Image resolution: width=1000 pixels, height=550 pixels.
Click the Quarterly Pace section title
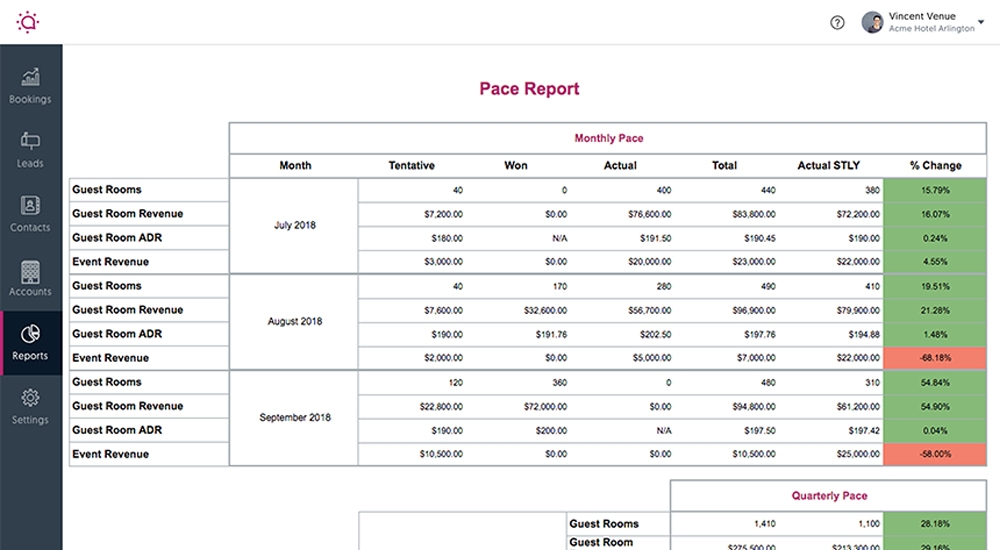pyautogui.click(x=829, y=496)
